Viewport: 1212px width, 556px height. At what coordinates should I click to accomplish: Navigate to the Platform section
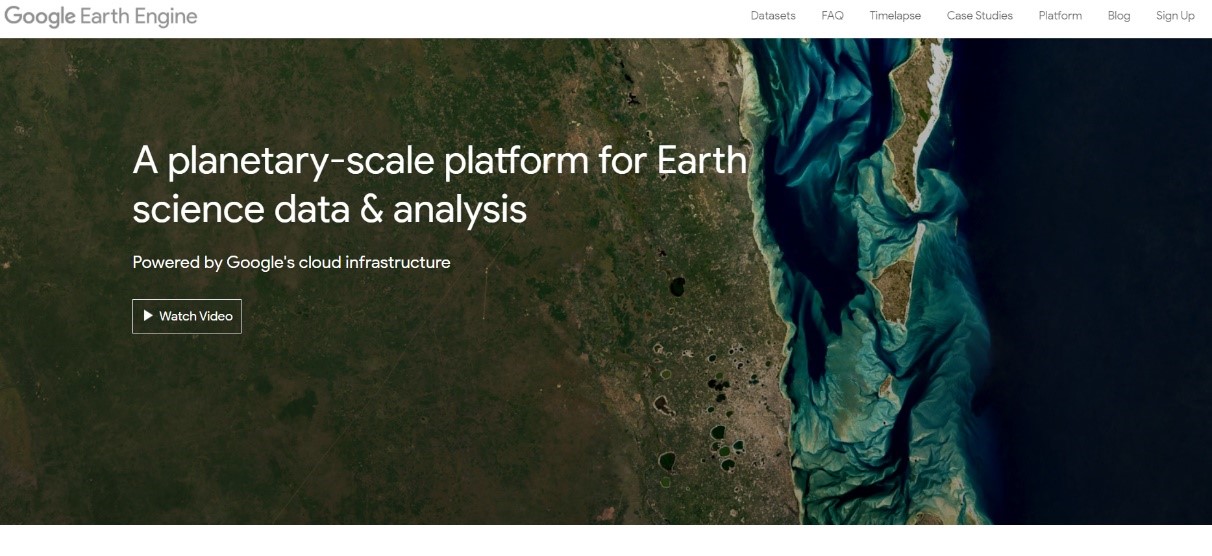(x=1060, y=16)
